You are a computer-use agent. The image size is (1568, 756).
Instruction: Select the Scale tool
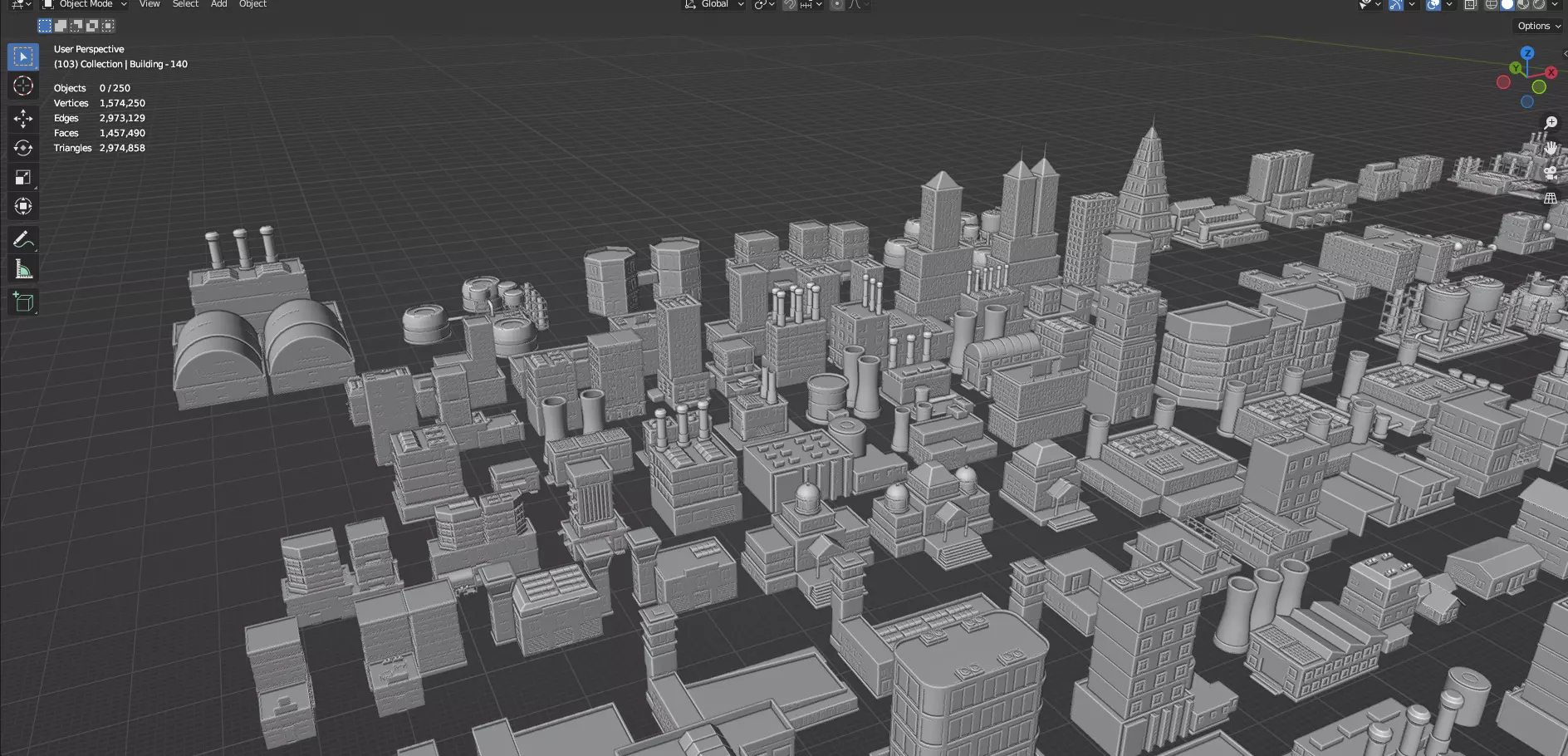coord(23,177)
